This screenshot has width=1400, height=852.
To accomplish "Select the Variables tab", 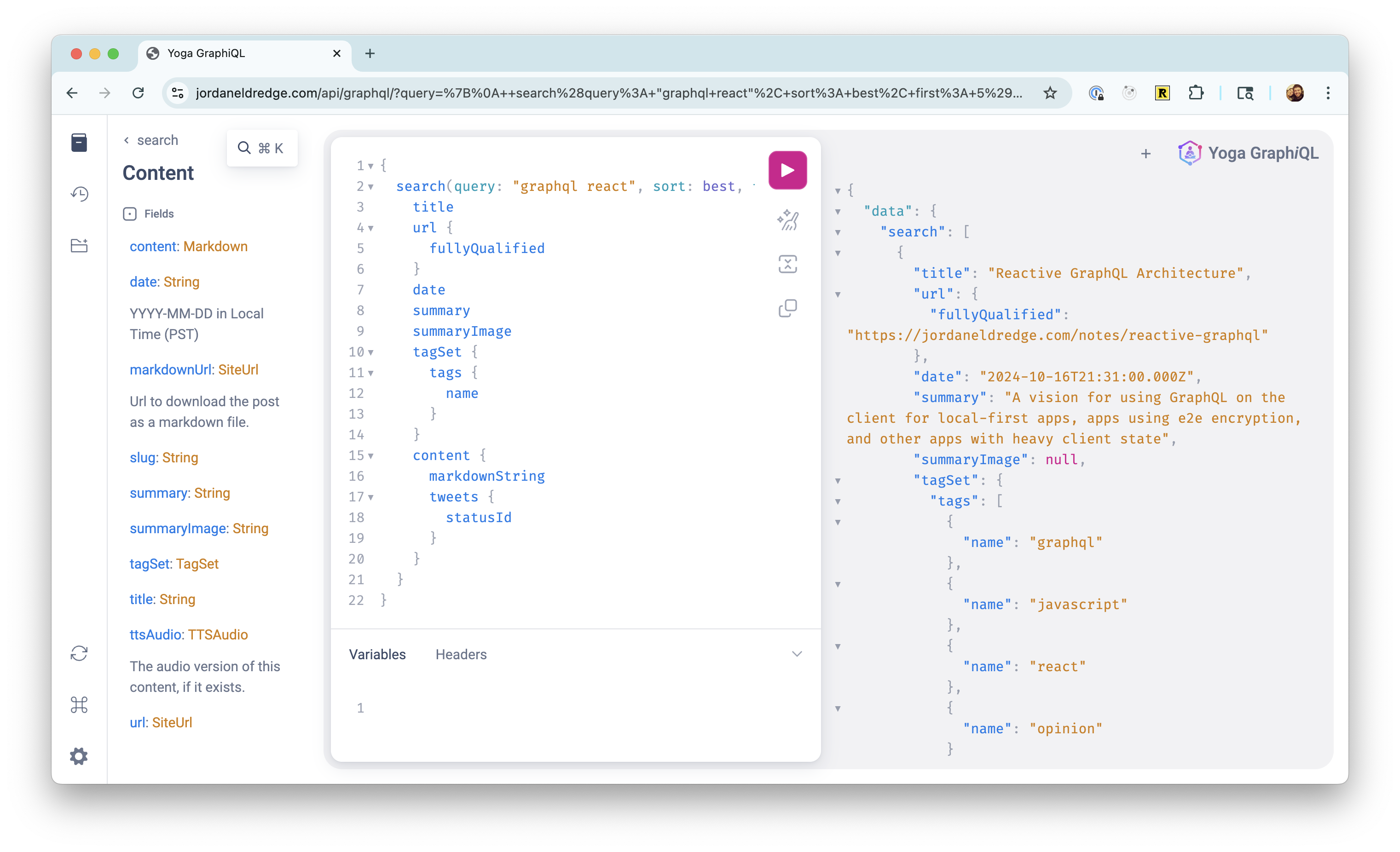I will (x=377, y=654).
